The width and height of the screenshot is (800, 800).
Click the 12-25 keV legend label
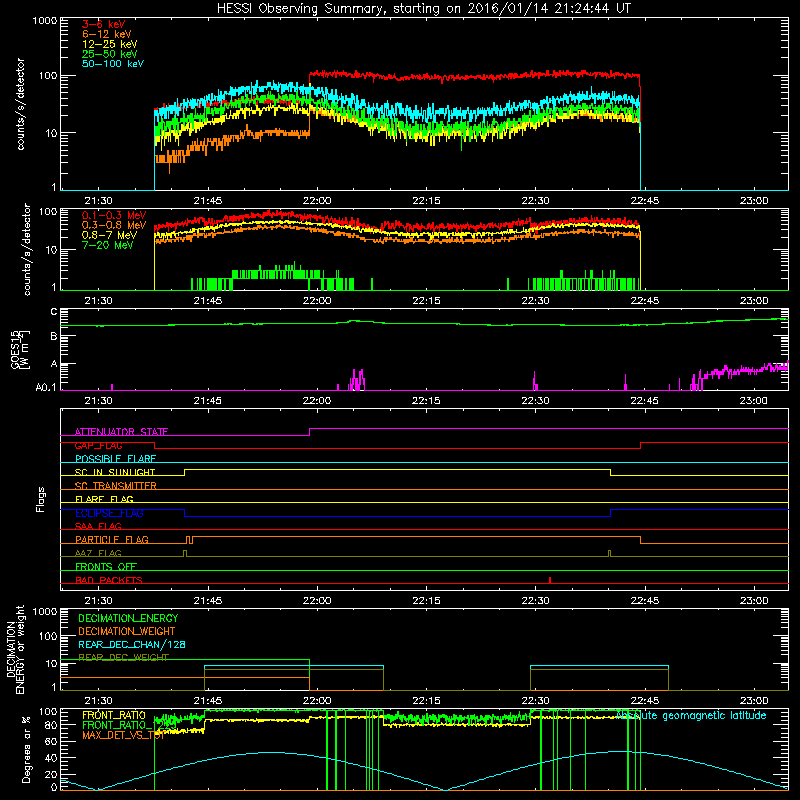point(110,44)
